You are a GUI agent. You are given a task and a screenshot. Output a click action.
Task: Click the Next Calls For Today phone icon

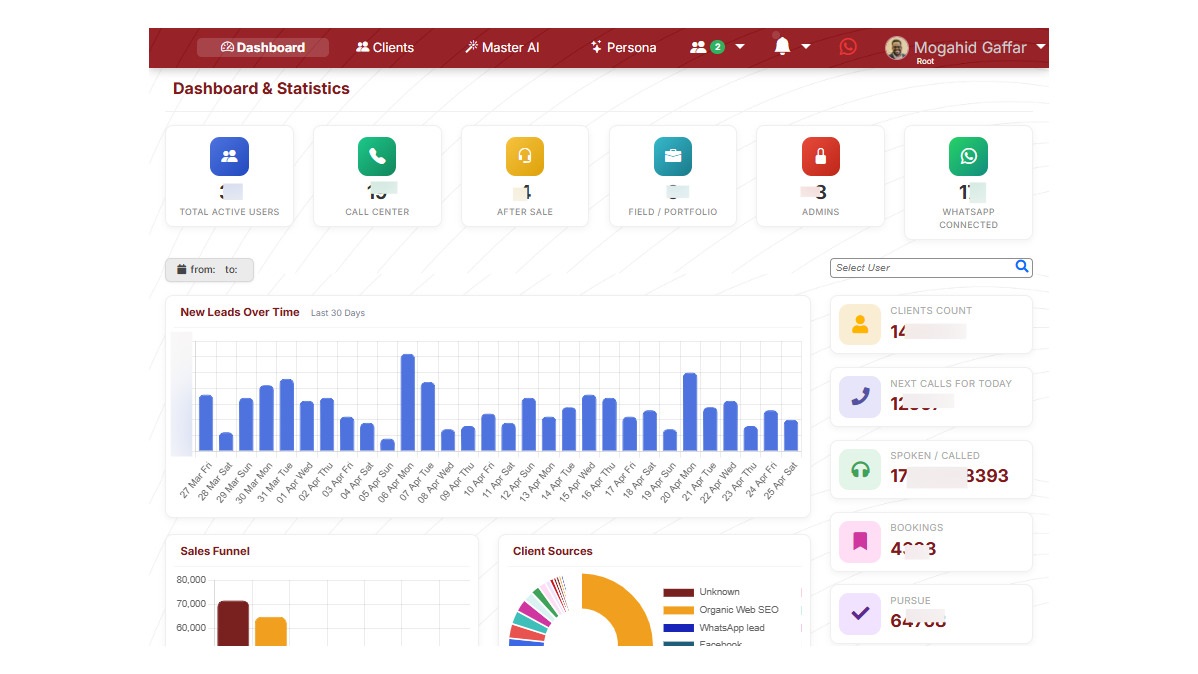860,397
